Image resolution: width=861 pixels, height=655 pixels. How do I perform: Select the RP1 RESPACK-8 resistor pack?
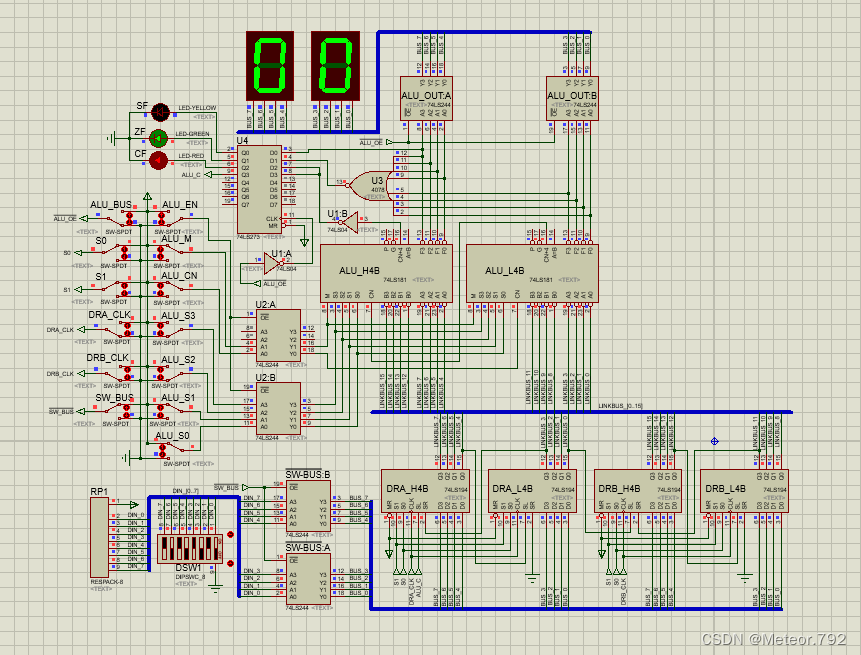click(99, 537)
